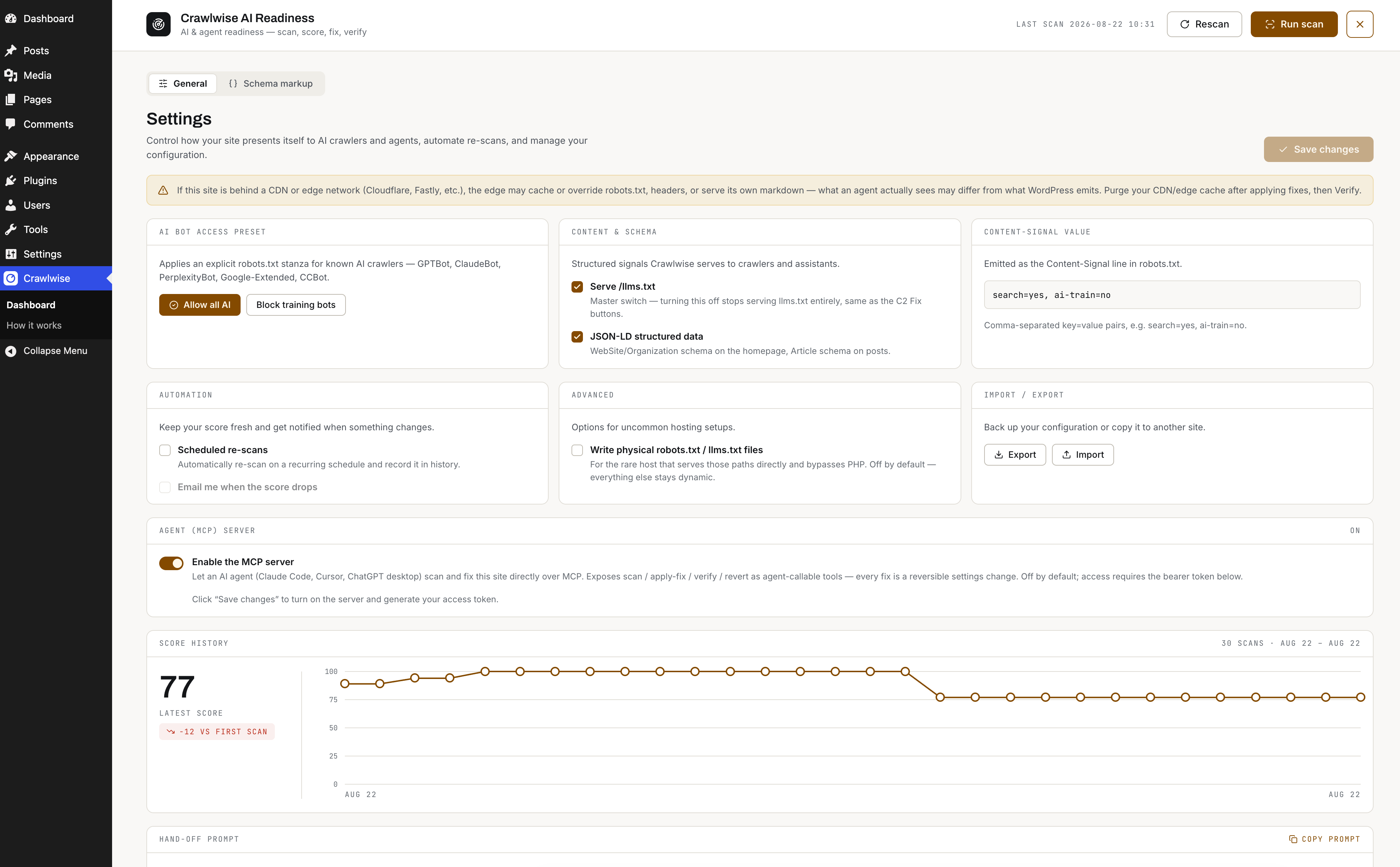
Task: Export the configuration
Action: pos(1014,455)
